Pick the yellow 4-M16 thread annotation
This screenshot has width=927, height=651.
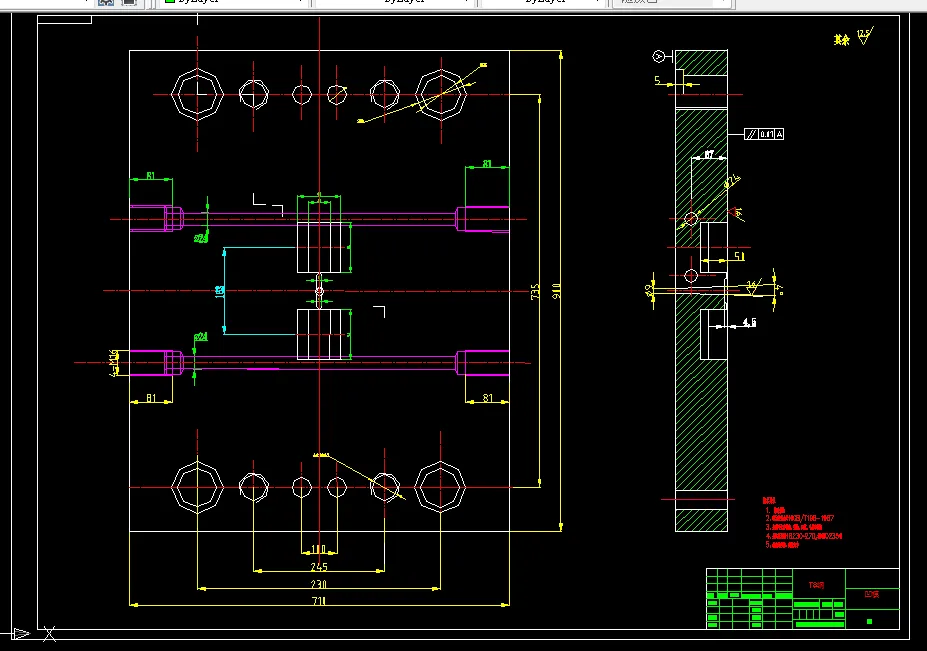coord(114,363)
